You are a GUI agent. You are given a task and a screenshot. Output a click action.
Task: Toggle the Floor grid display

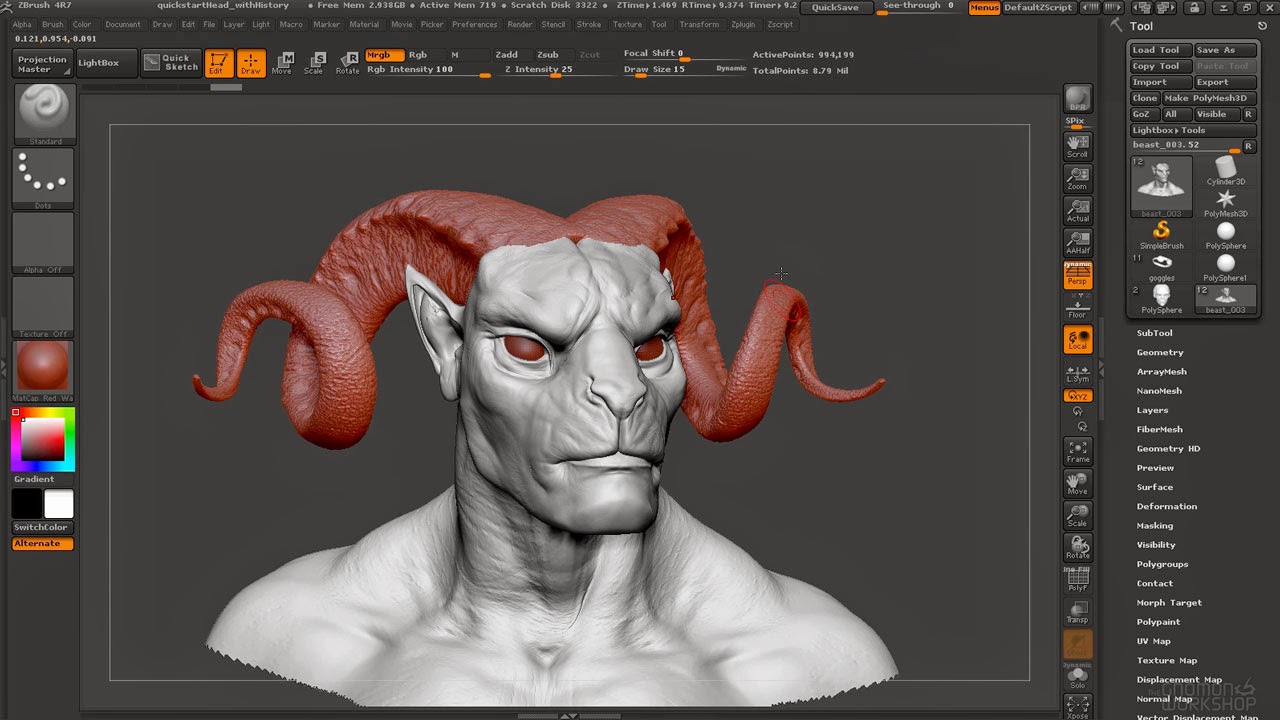[x=1077, y=308]
